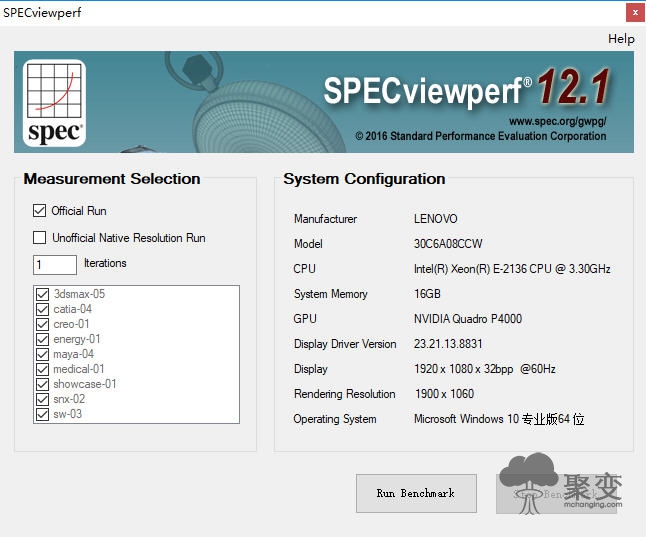Click the Measurement Selection heading
Image resolution: width=646 pixels, height=537 pixels.
pyautogui.click(x=112, y=179)
